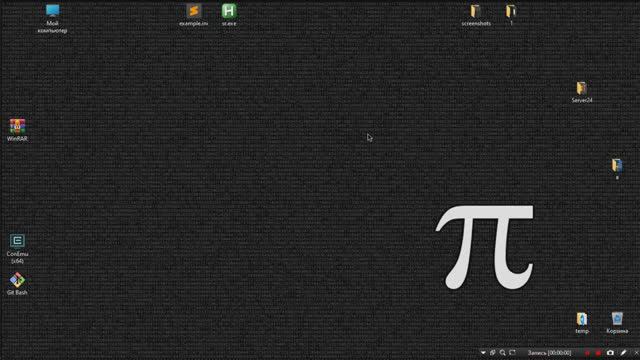Viewport: 640px width, 360px height.
Task: Open the screenshots folder
Action: [x=476, y=15]
